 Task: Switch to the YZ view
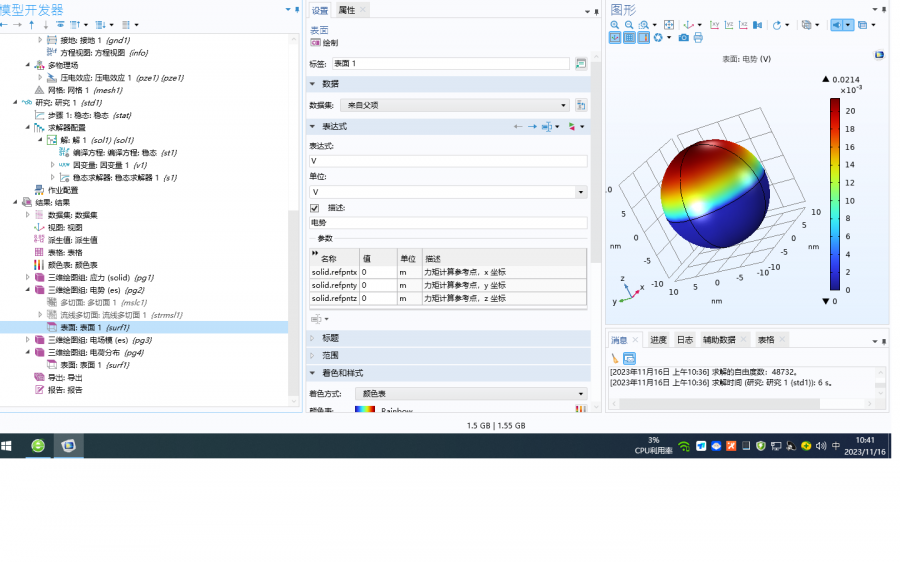[729, 25]
